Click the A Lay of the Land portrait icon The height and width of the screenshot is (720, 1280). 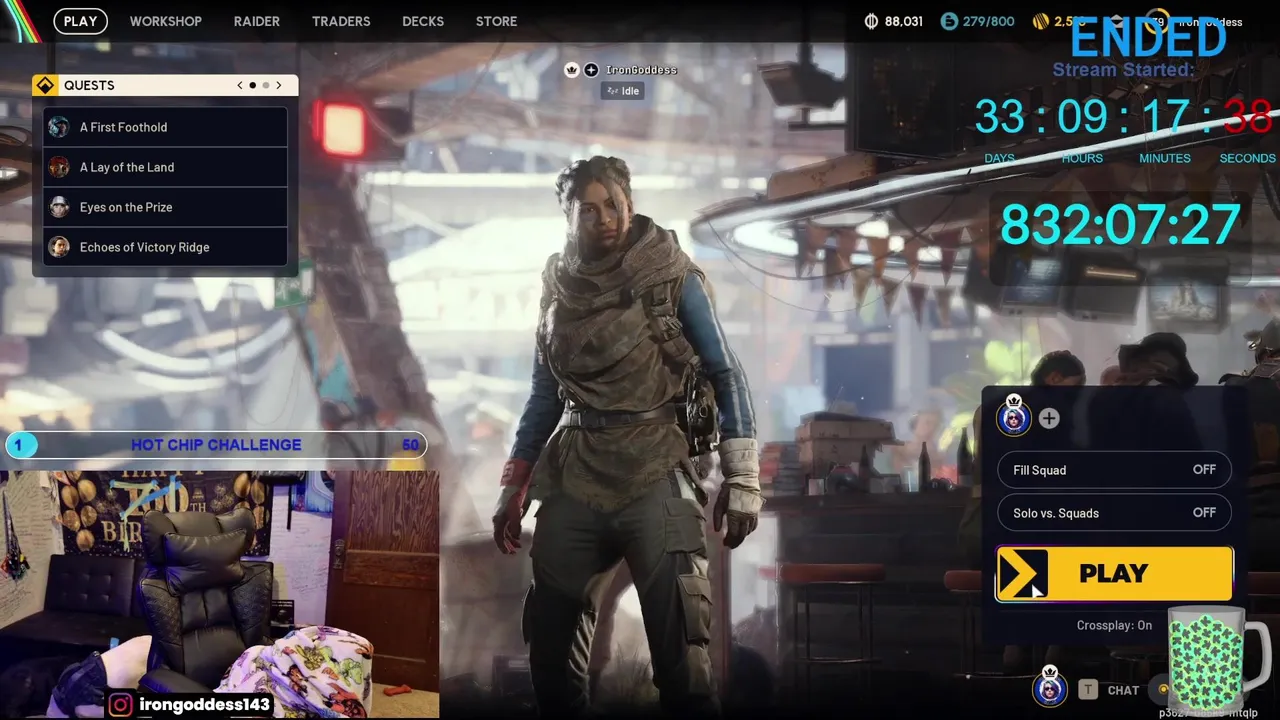(x=59, y=167)
